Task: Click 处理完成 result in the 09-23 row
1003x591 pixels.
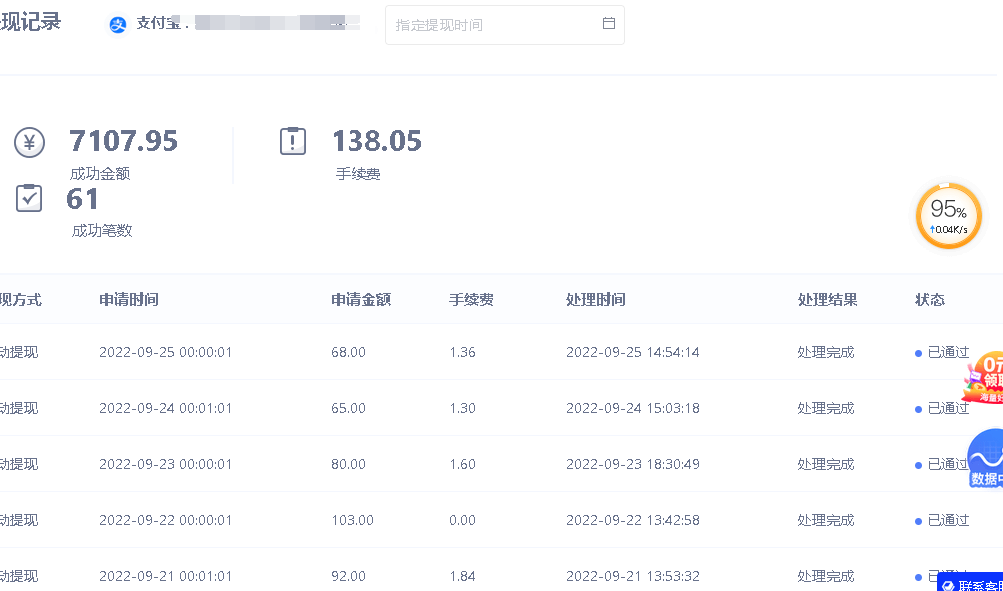Action: (x=826, y=464)
